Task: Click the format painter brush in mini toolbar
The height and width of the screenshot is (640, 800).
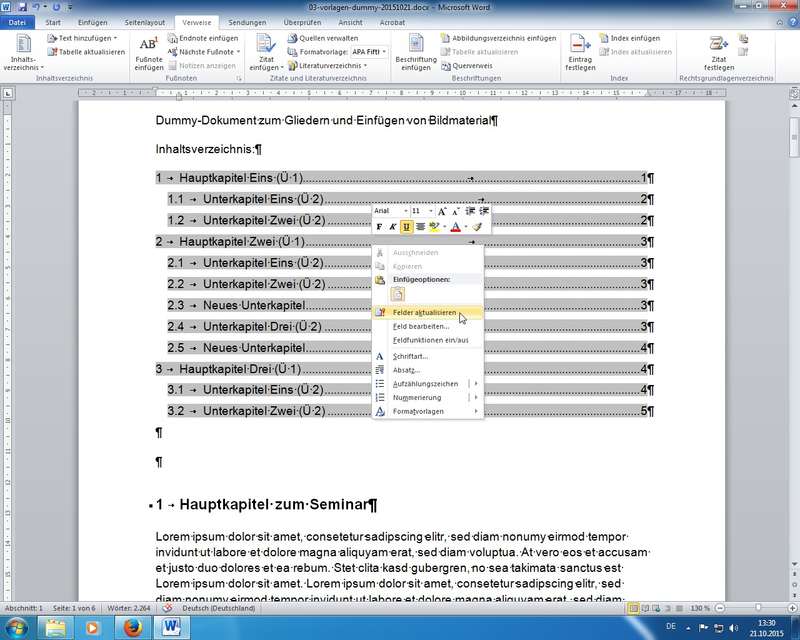Action: [477, 227]
